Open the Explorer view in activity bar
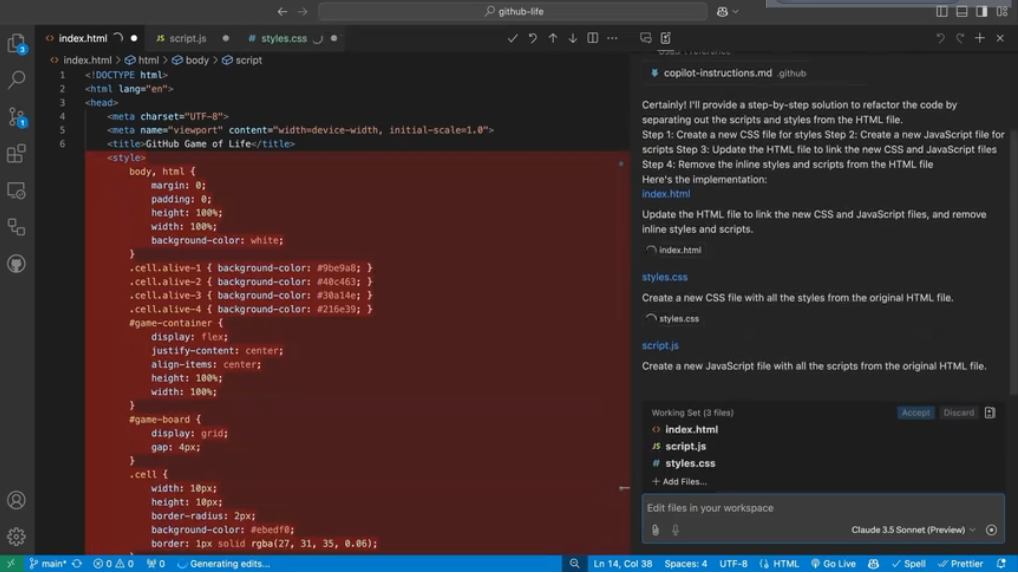1018x573 pixels. [x=16, y=44]
